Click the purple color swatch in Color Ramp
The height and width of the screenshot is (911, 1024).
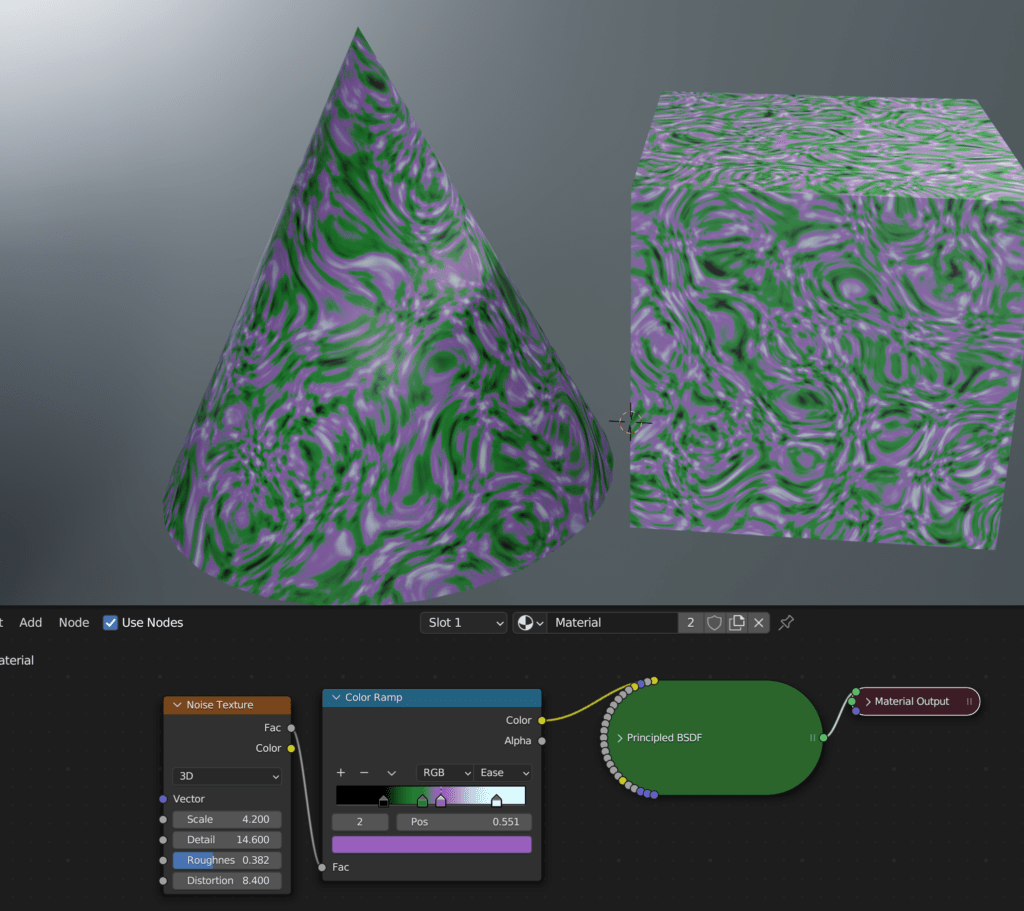click(x=431, y=843)
